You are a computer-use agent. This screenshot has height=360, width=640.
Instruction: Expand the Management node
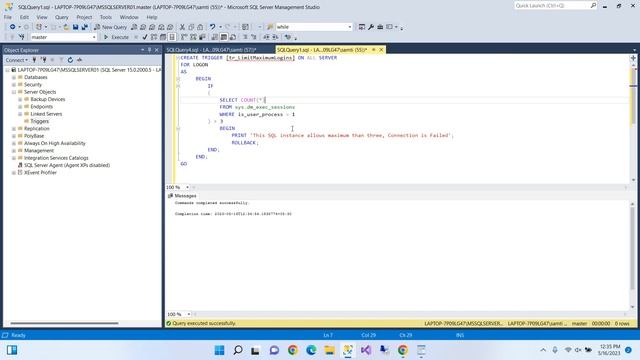(x=14, y=151)
